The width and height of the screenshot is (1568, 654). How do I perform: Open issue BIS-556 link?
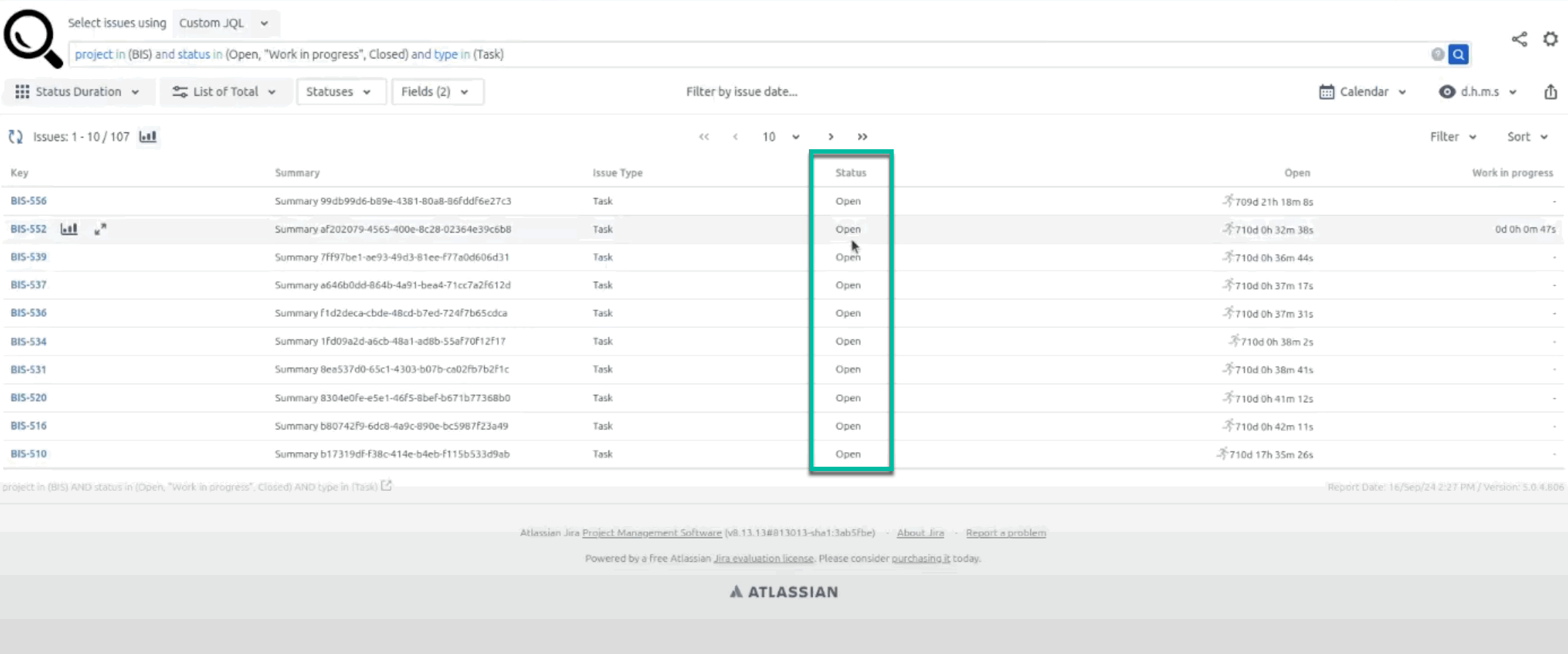29,201
